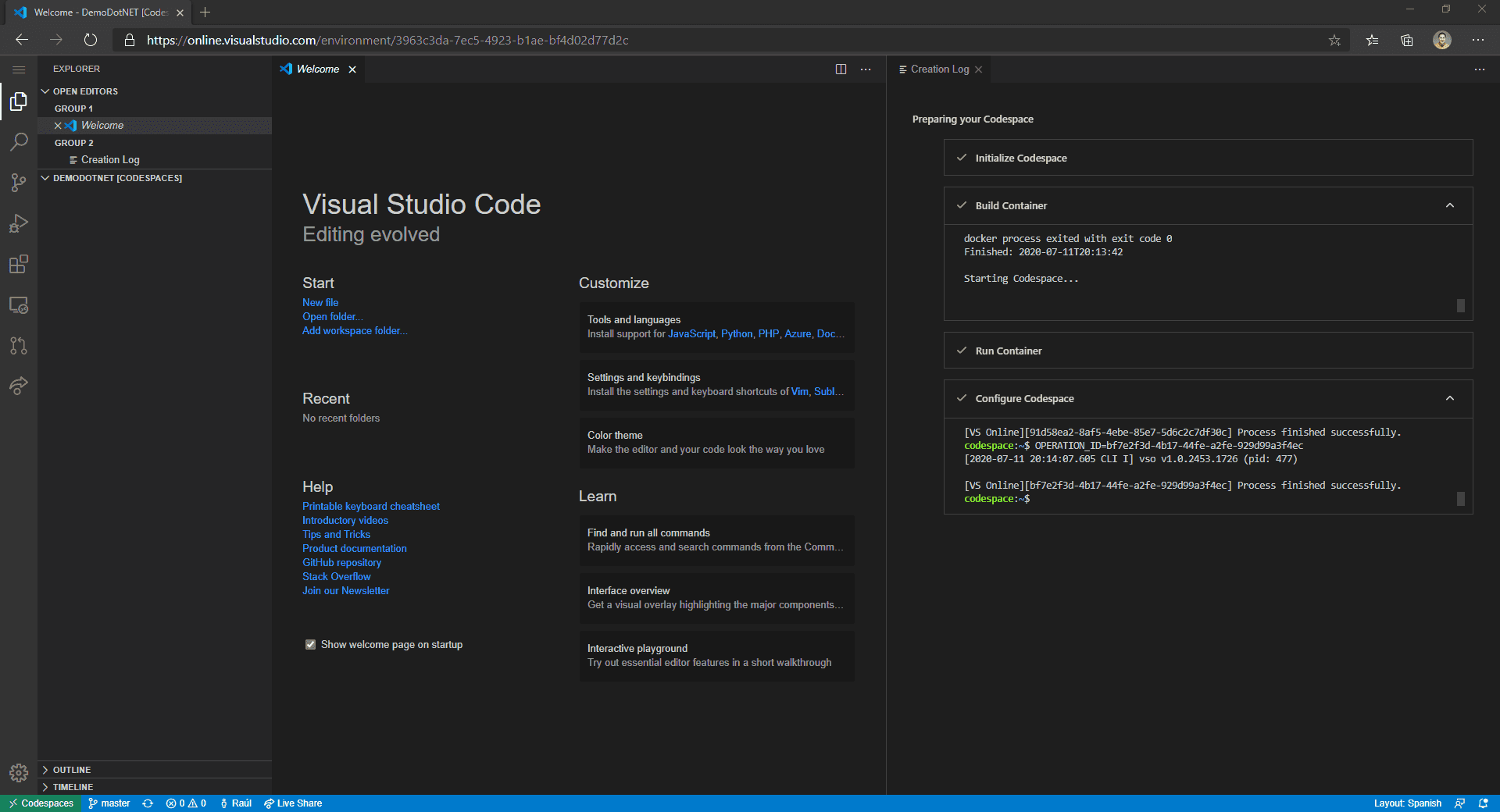Click the browser address bar URL
Screen dimensions: 1500x812
[387, 40]
